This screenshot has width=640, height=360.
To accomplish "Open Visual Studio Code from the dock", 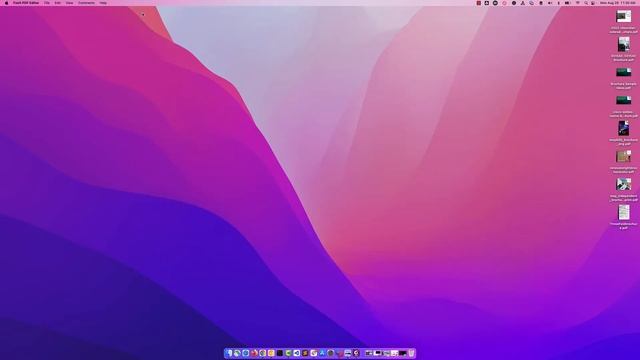I will (x=297, y=353).
